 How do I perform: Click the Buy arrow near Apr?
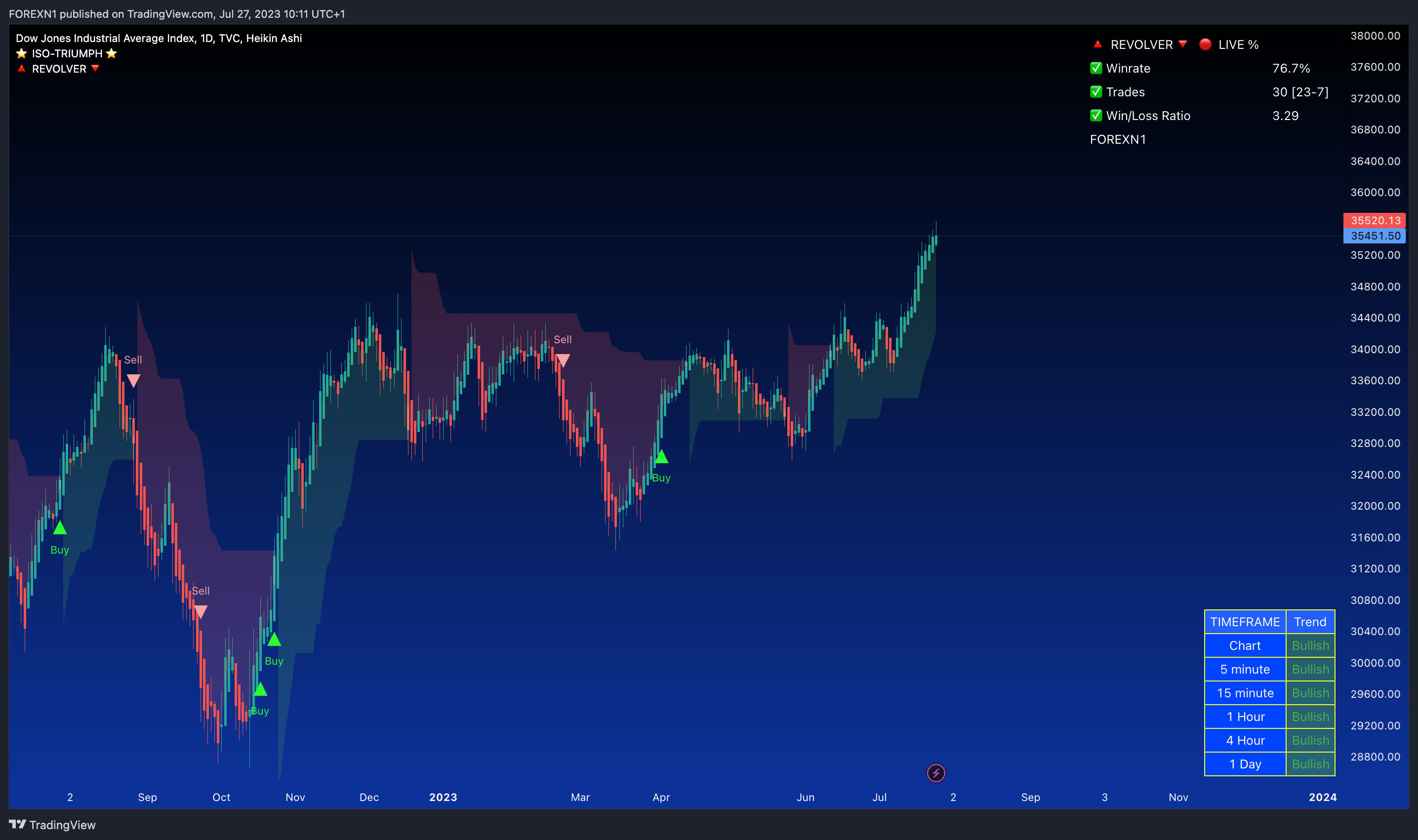click(x=661, y=457)
